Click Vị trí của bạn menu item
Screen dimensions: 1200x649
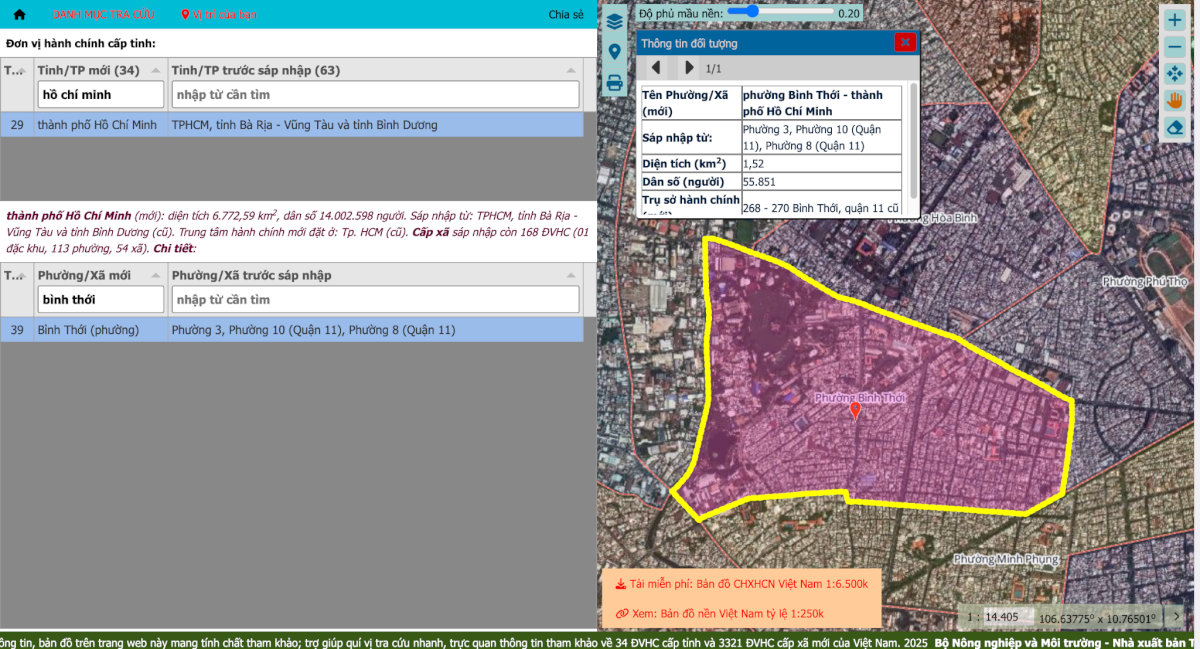(x=219, y=15)
